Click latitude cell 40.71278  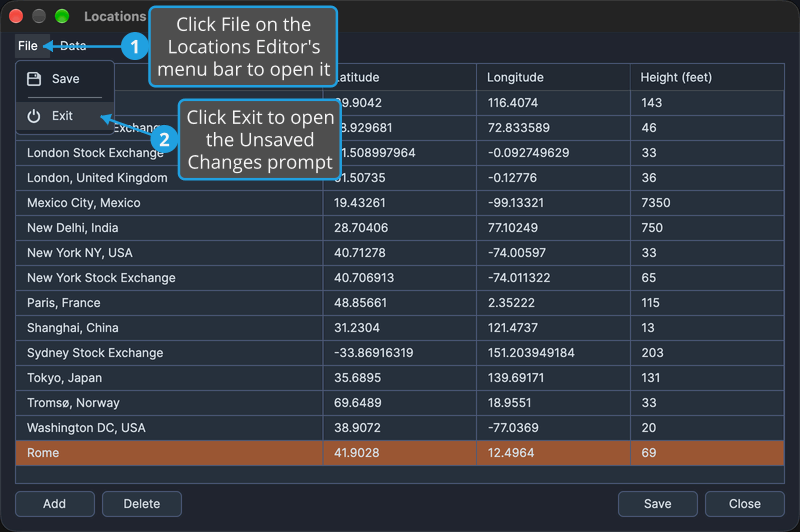399,253
